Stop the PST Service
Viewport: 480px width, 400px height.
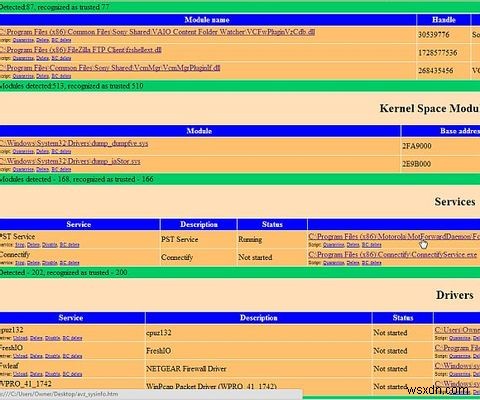(x=20, y=245)
